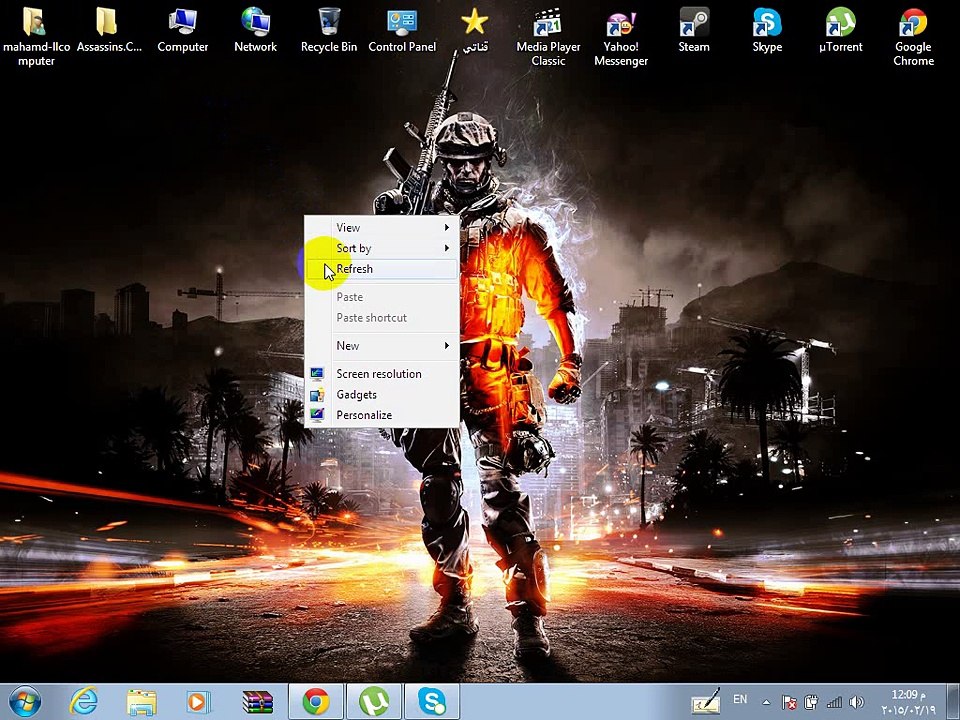Open the tablet input panel tray icon
Viewport: 960px width, 720px height.
705,702
